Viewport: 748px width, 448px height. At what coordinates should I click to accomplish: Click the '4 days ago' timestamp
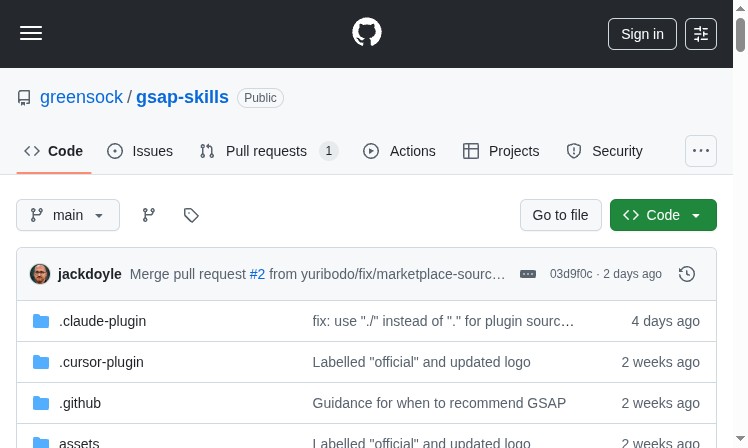coord(665,321)
